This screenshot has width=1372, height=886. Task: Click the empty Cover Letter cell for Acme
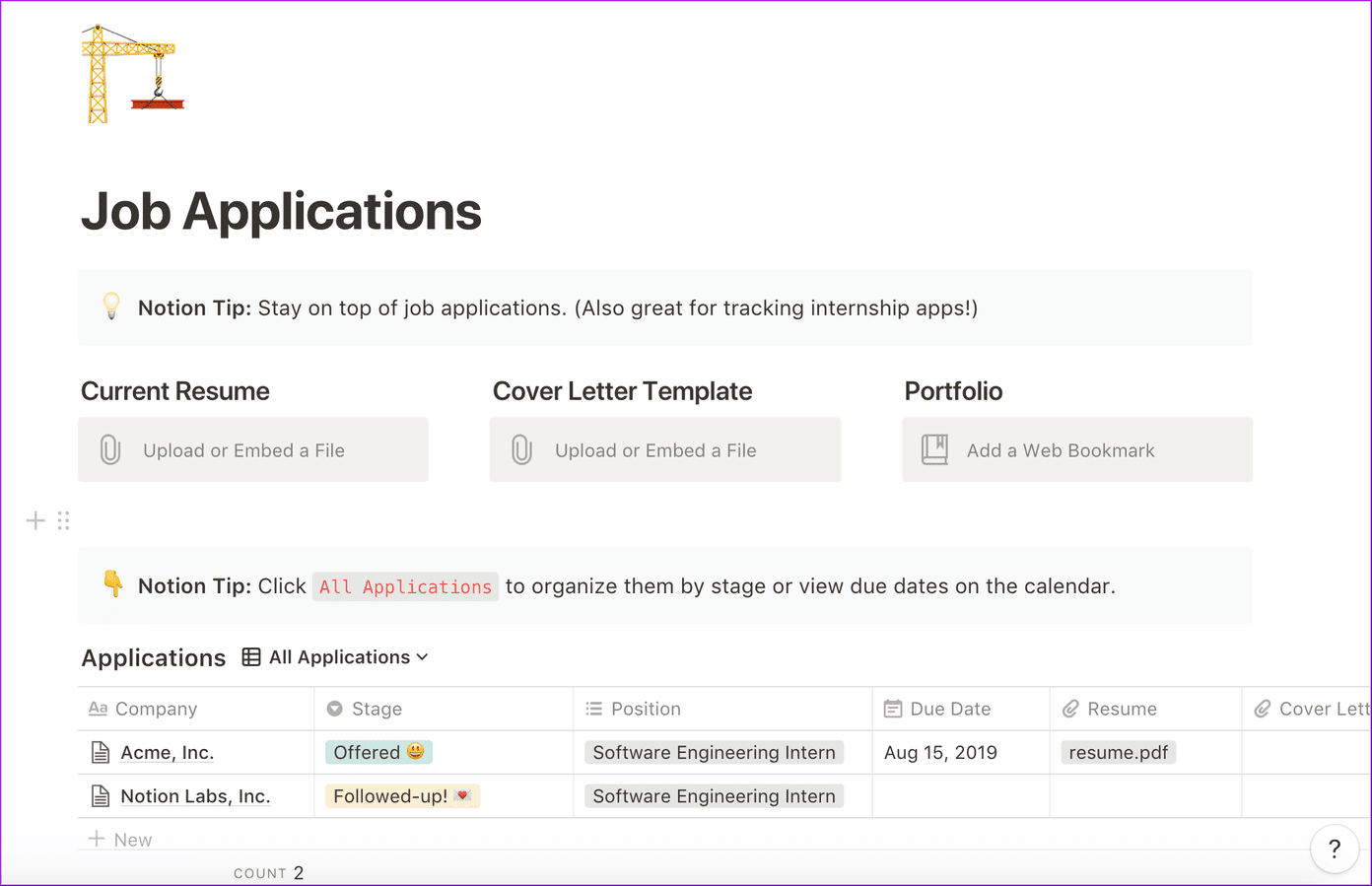(1307, 752)
